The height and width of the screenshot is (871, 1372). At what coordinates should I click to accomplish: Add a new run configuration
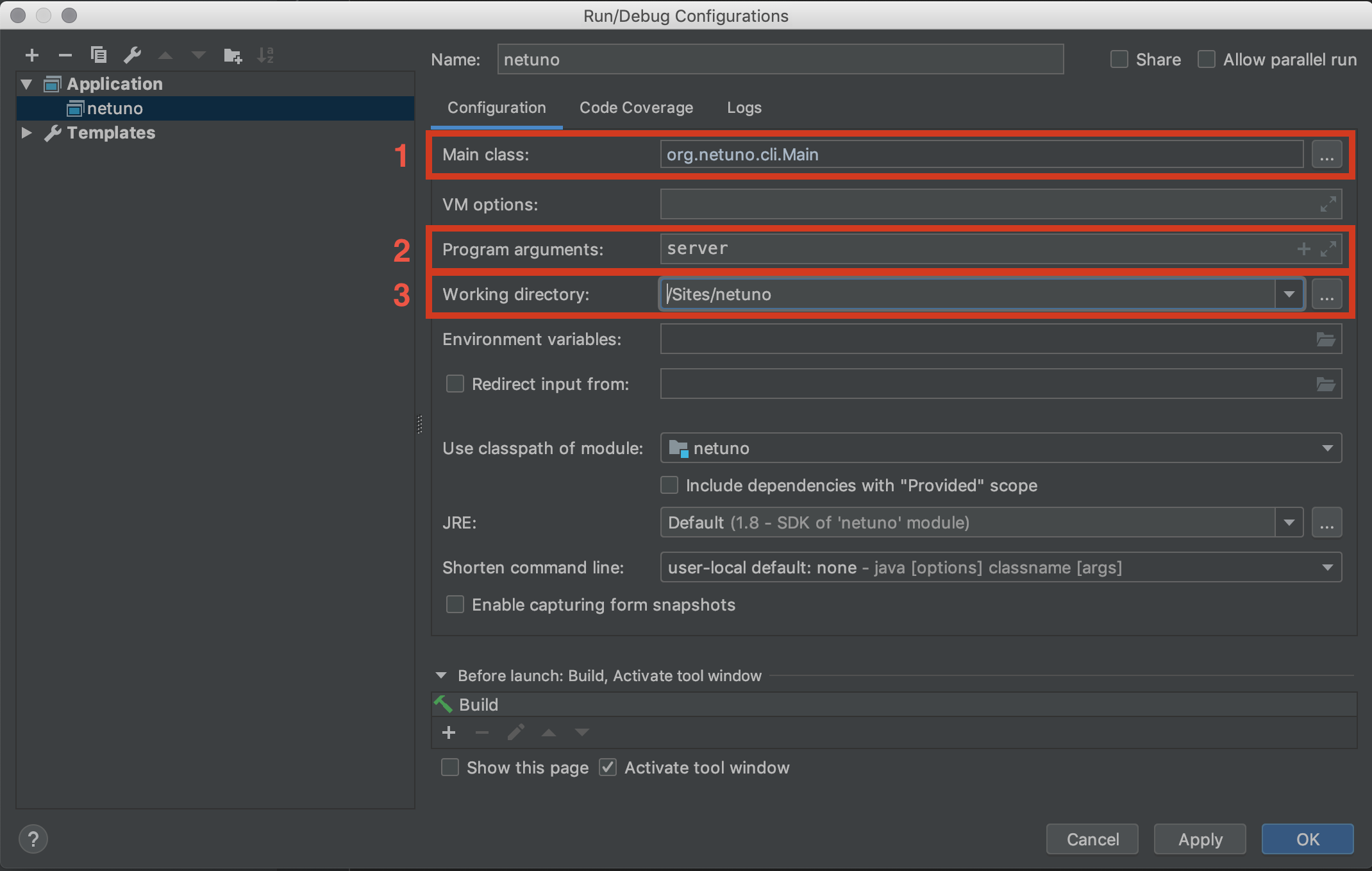(x=32, y=56)
